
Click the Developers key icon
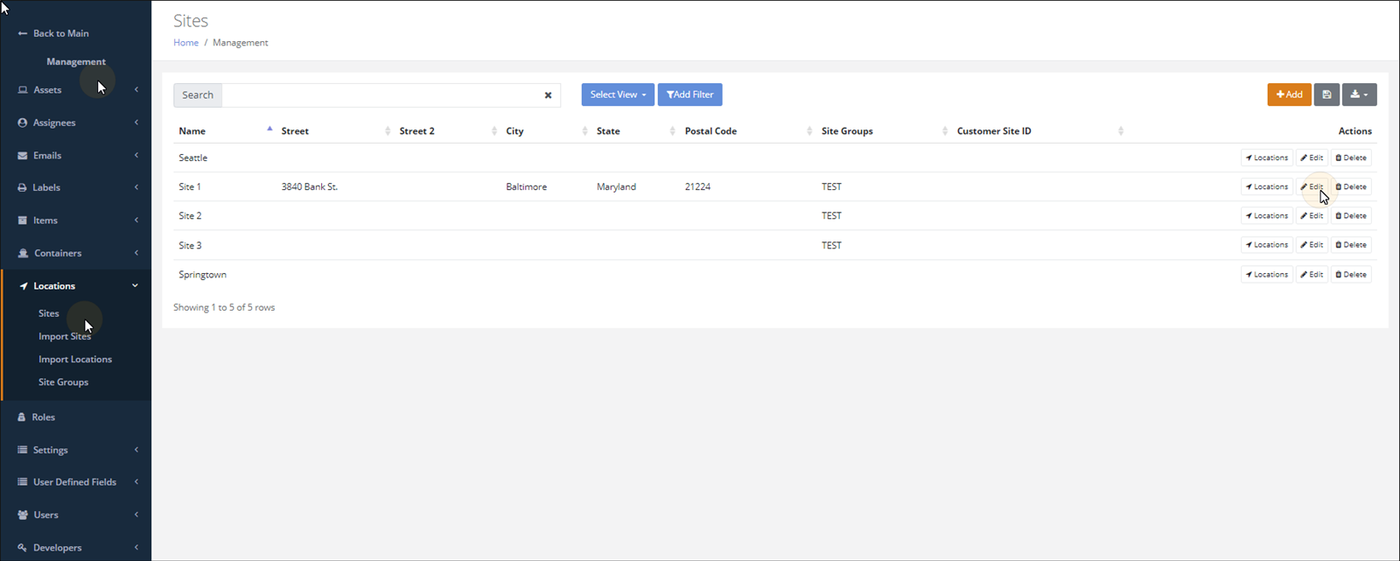click(23, 548)
